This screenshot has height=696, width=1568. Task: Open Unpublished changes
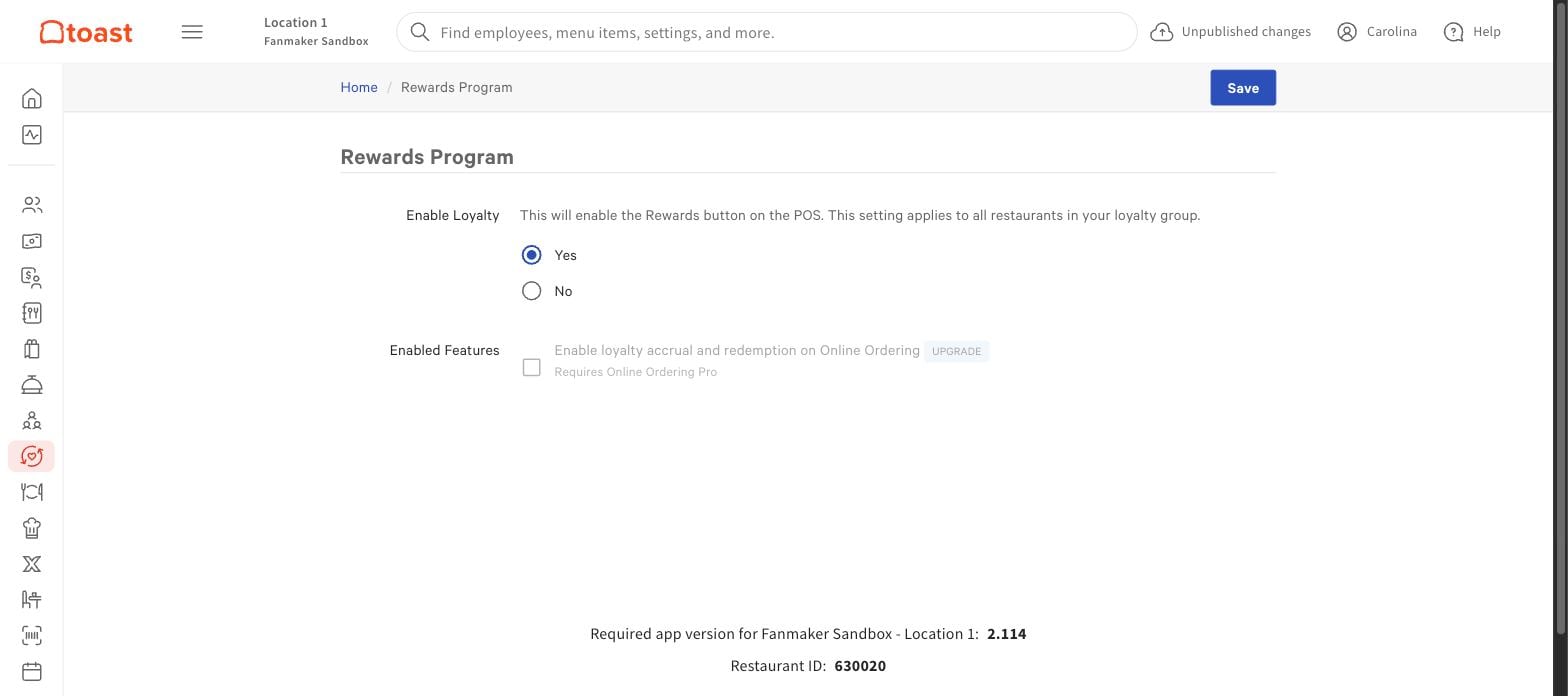click(x=1231, y=32)
